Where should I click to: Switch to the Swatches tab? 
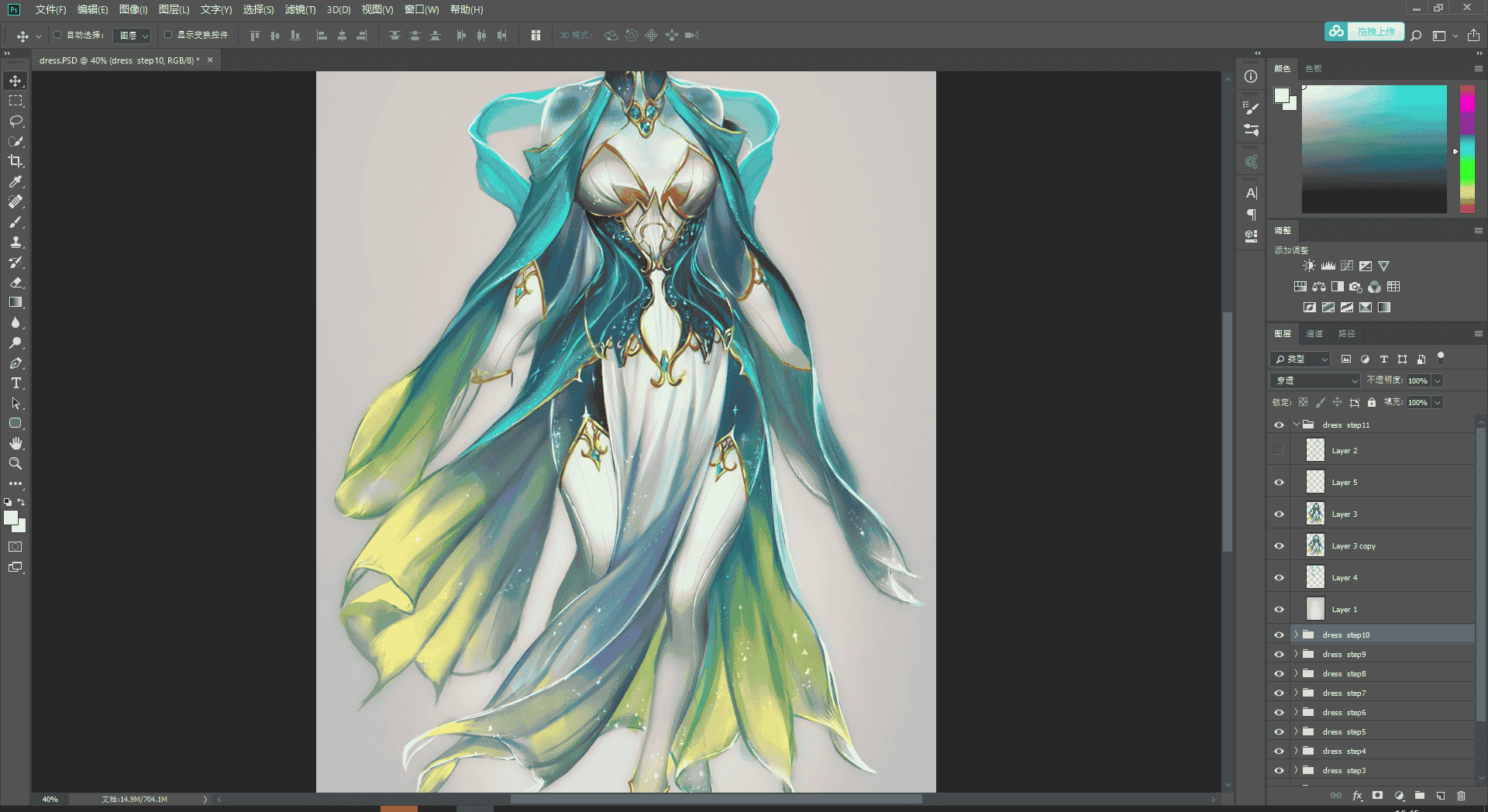point(1314,68)
